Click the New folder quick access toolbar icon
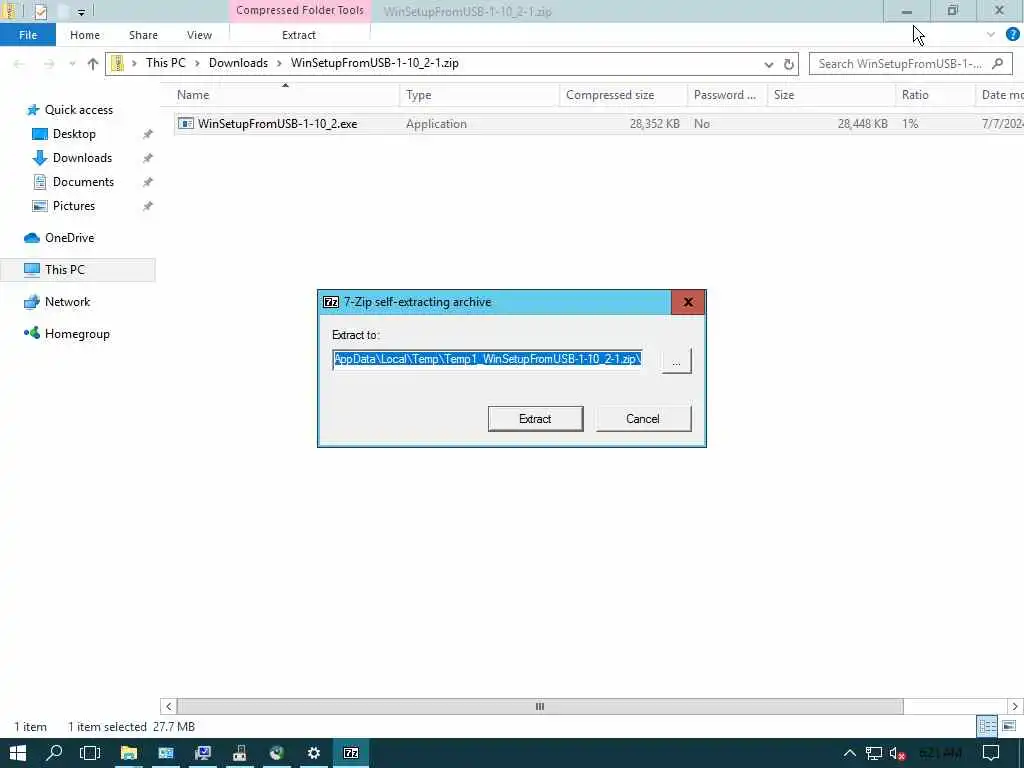The image size is (1024, 768). [x=63, y=11]
